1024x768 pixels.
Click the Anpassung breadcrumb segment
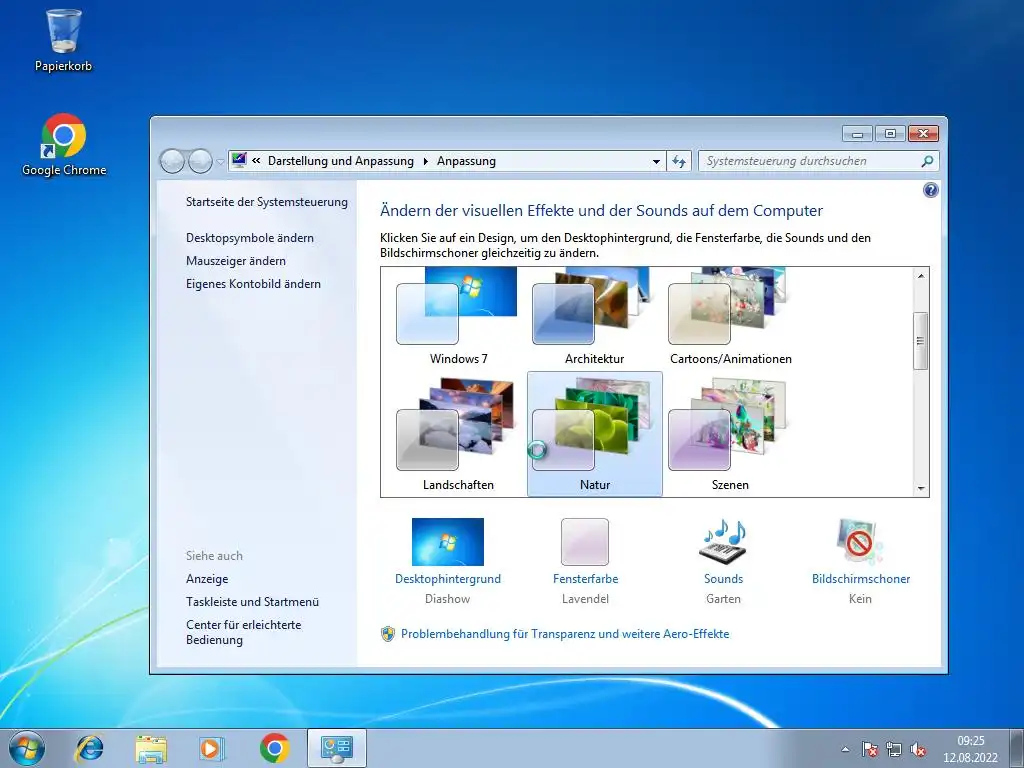[x=466, y=161]
